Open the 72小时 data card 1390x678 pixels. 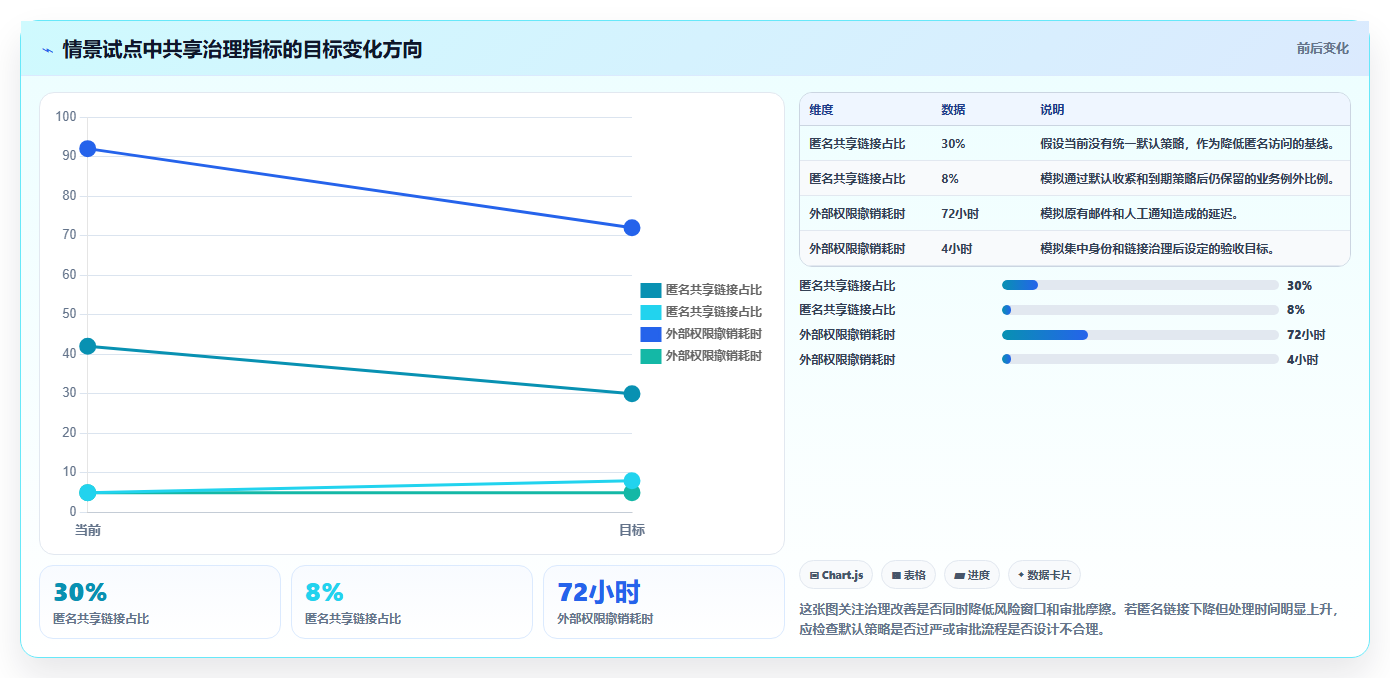click(x=664, y=602)
